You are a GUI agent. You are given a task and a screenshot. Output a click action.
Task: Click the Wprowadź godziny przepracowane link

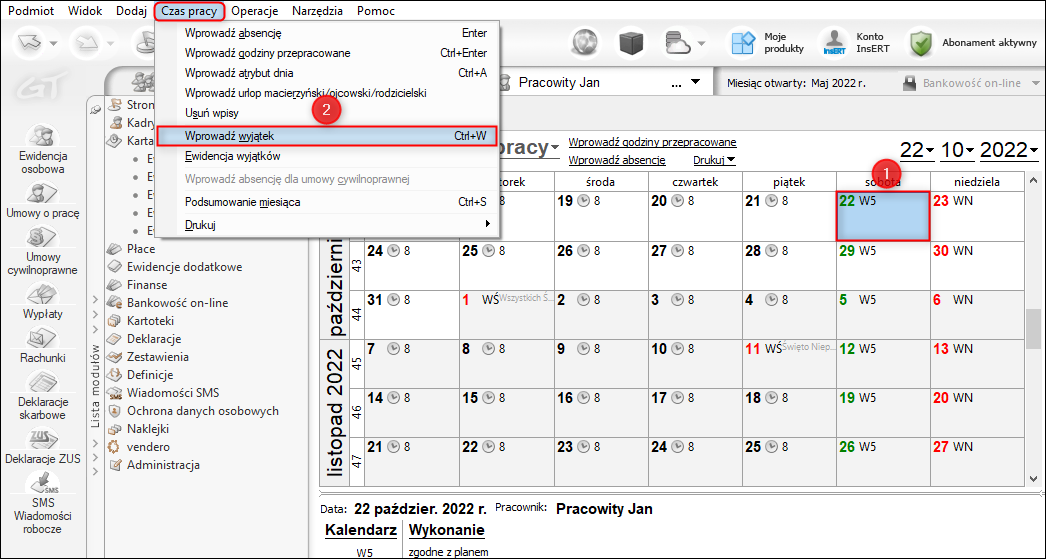tap(652, 142)
